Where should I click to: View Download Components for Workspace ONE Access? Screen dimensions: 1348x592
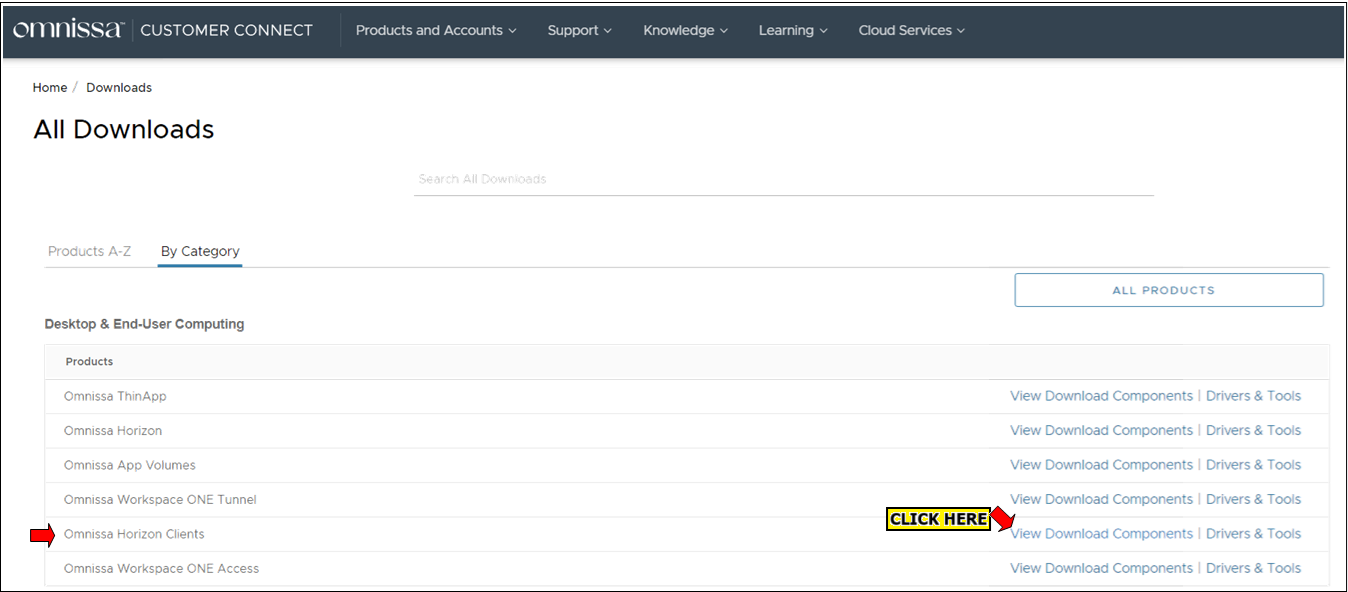tap(1101, 568)
